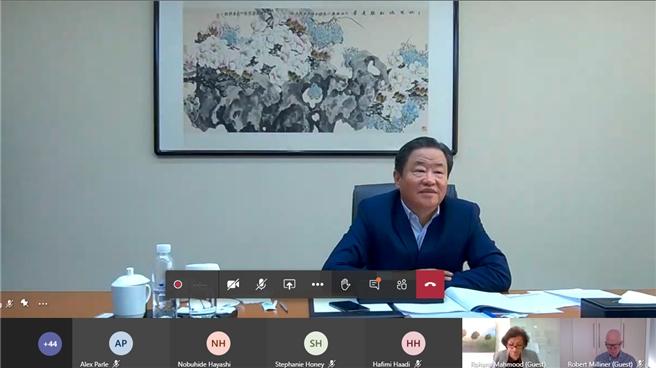Viewport: 656px width, 368px height.
Task: Toggle the camera on in call toolbar
Action: point(233,285)
